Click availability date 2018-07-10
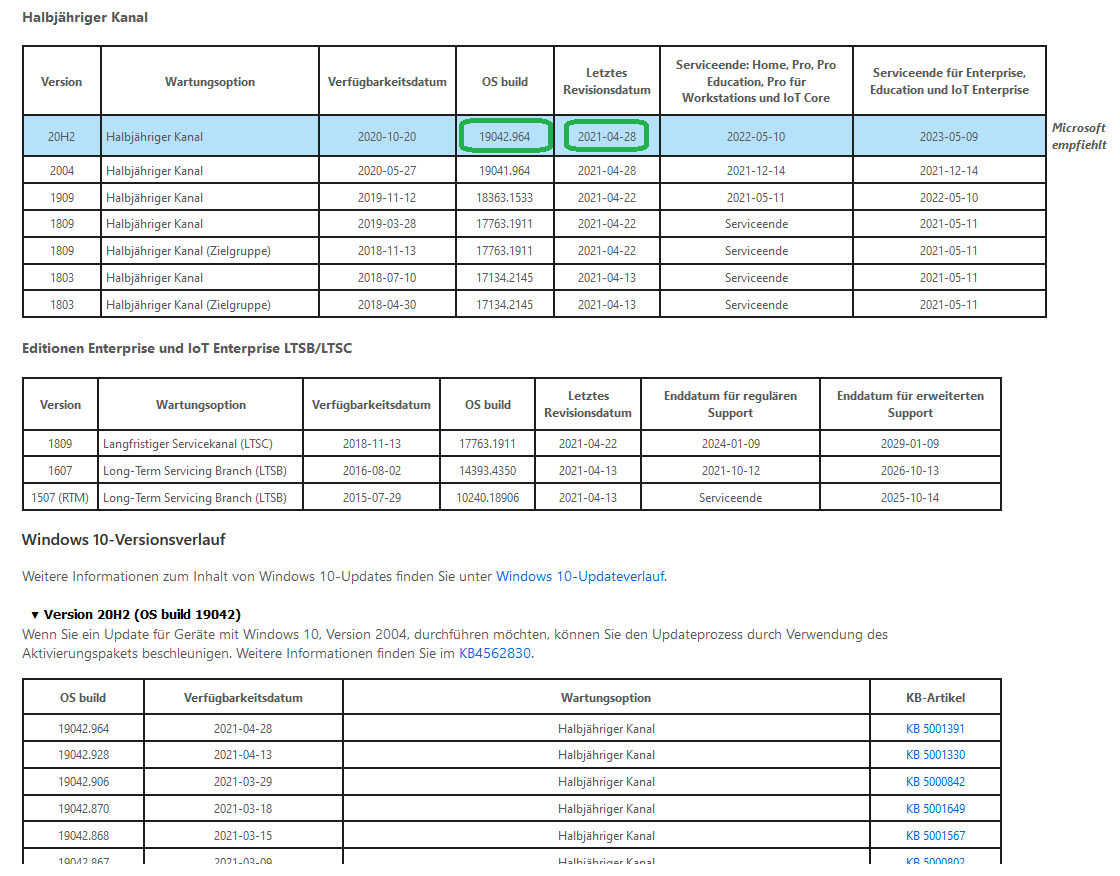Image resolution: width=1120 pixels, height=876 pixels. (x=386, y=278)
